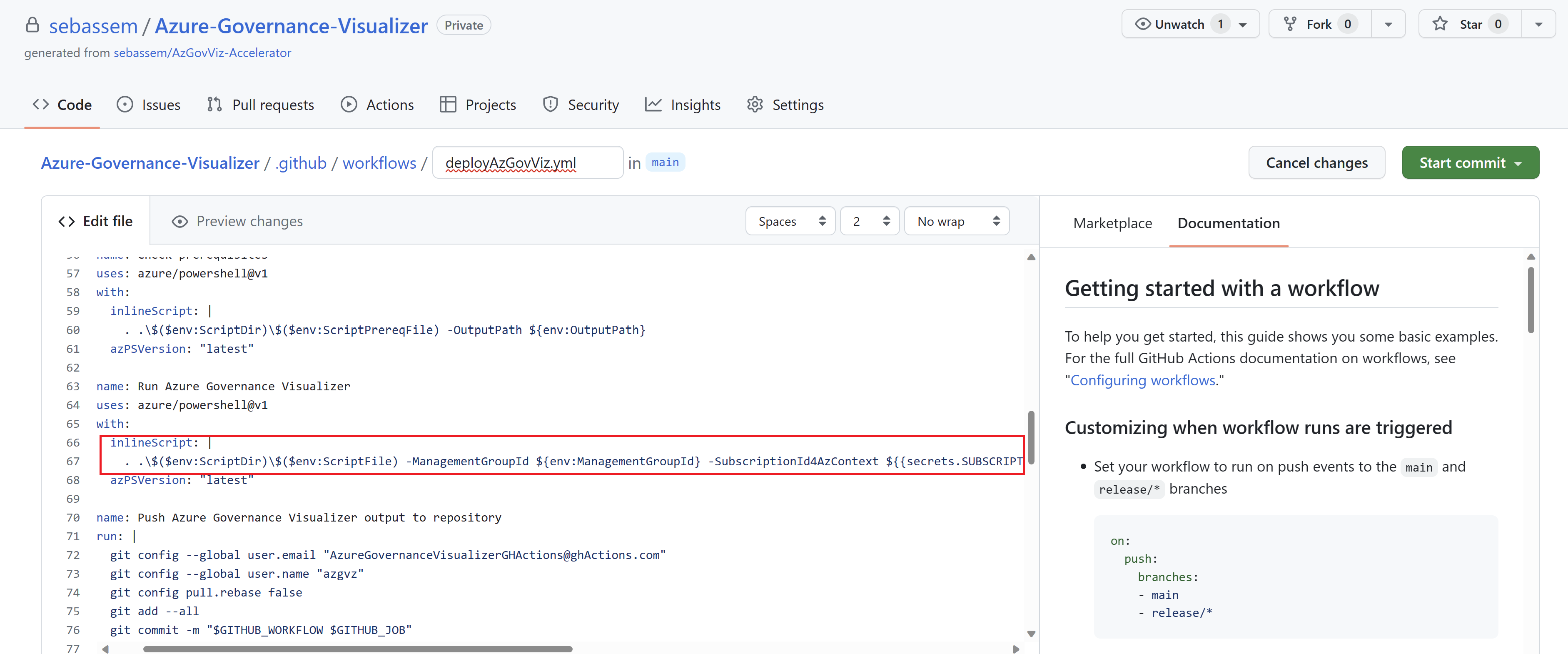Open Pull requests via its icon
This screenshot has height=654, width=1568.
[214, 105]
